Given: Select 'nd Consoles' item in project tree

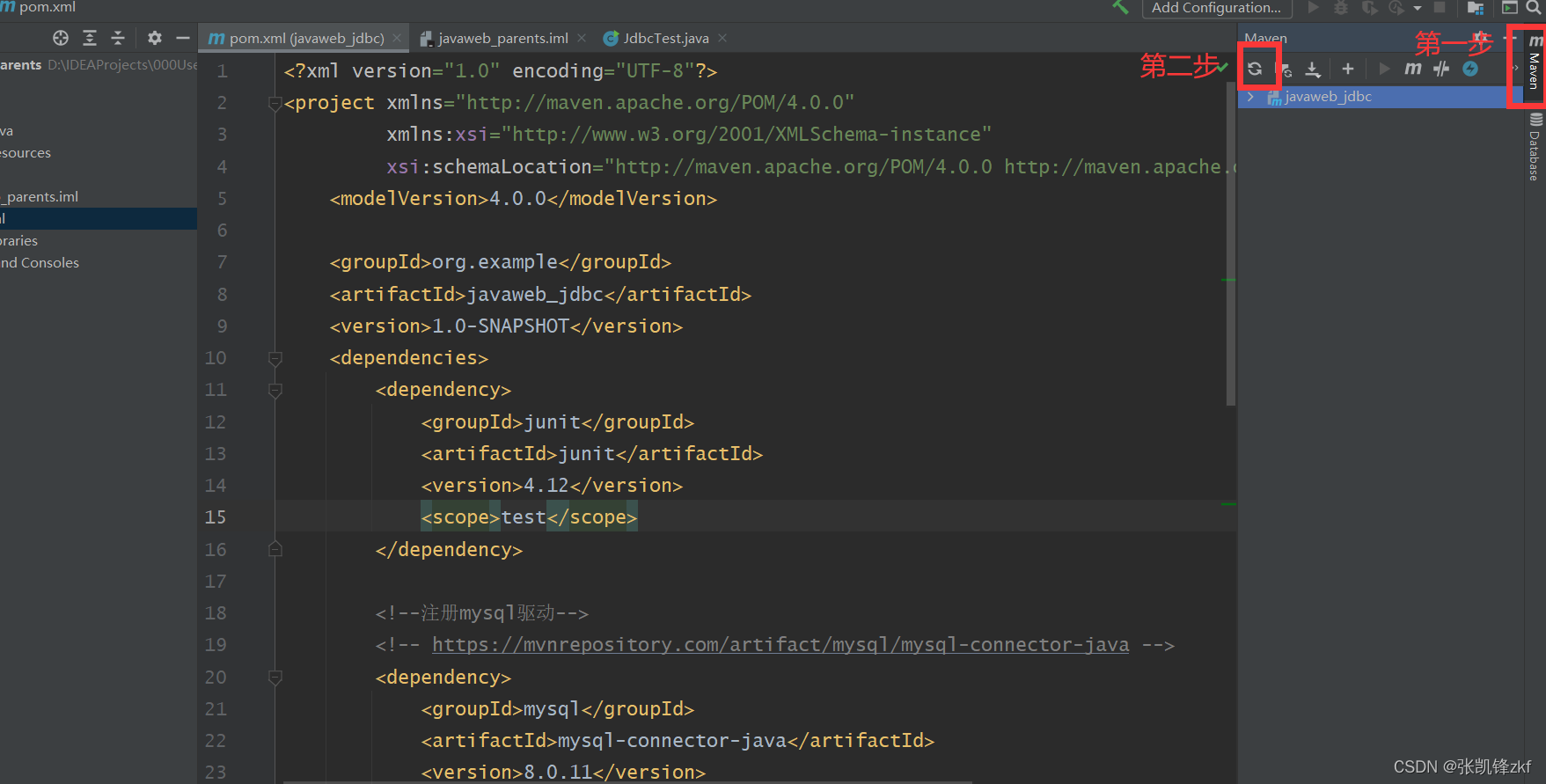Looking at the screenshot, I should tap(40, 262).
